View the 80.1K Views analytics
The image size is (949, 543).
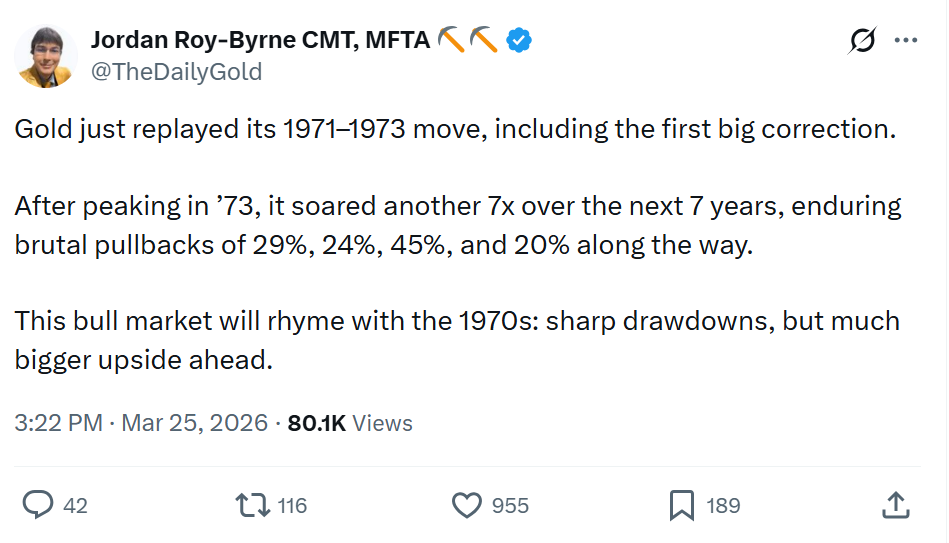click(x=350, y=423)
